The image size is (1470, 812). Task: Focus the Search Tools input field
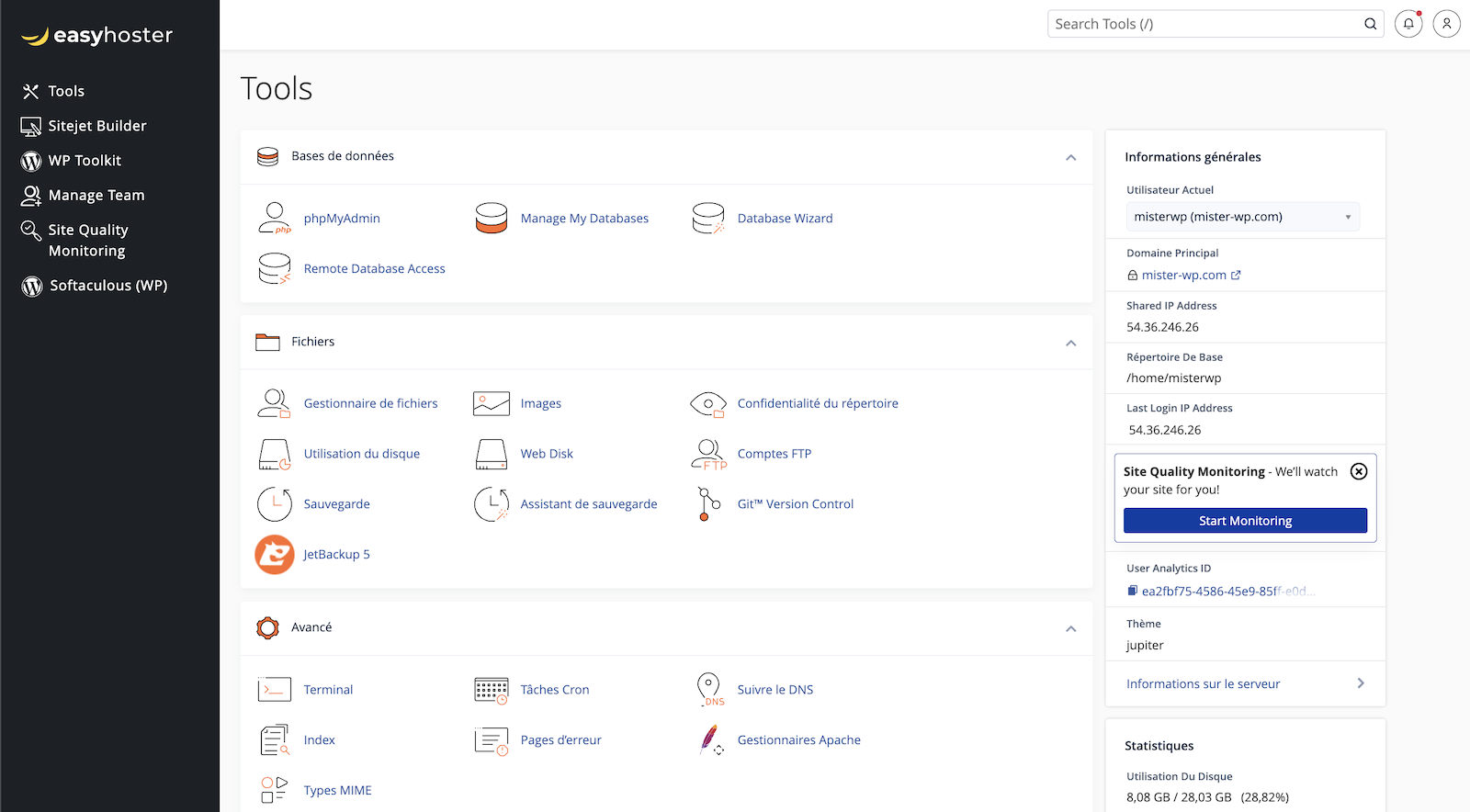pos(1204,24)
